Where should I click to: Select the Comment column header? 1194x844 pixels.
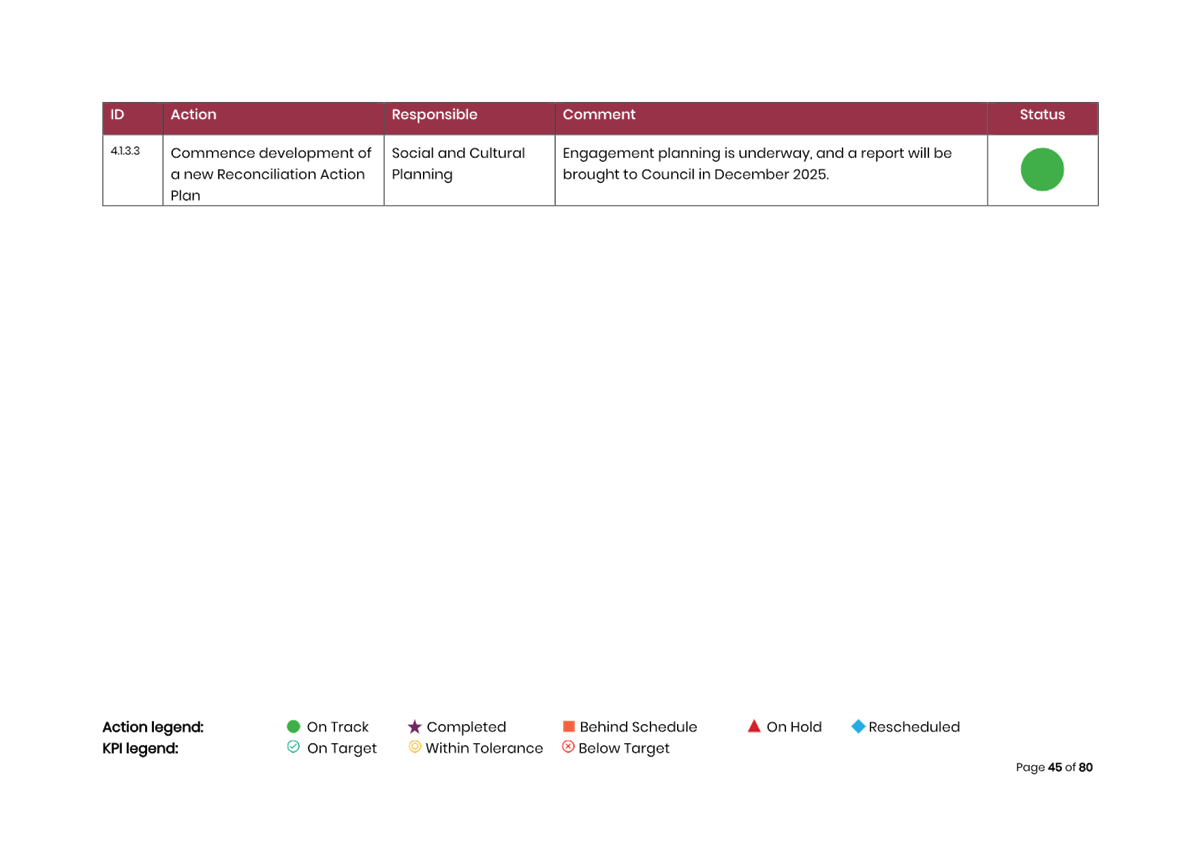pyautogui.click(x=599, y=115)
